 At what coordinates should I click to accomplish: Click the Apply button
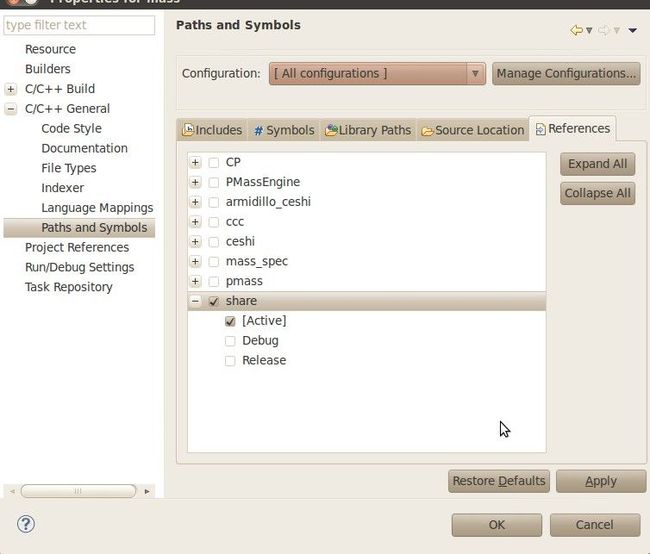(x=601, y=481)
